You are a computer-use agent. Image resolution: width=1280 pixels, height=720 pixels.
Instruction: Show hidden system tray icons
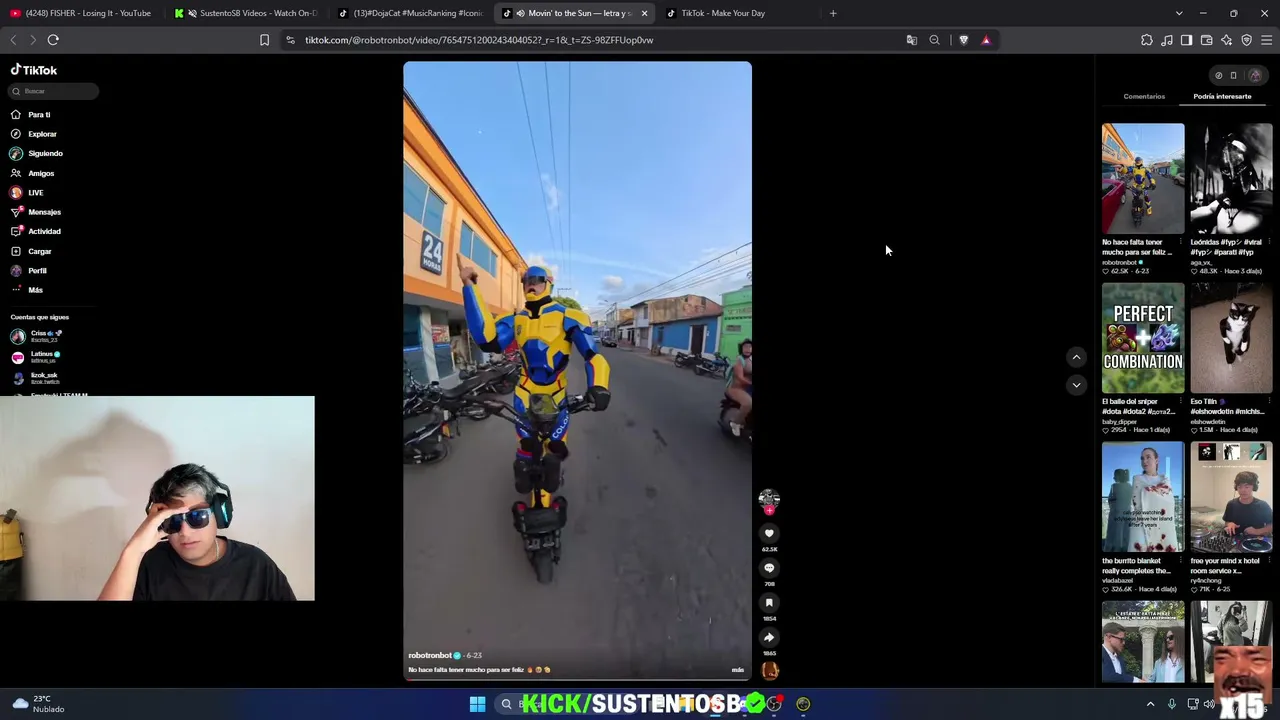1150,704
